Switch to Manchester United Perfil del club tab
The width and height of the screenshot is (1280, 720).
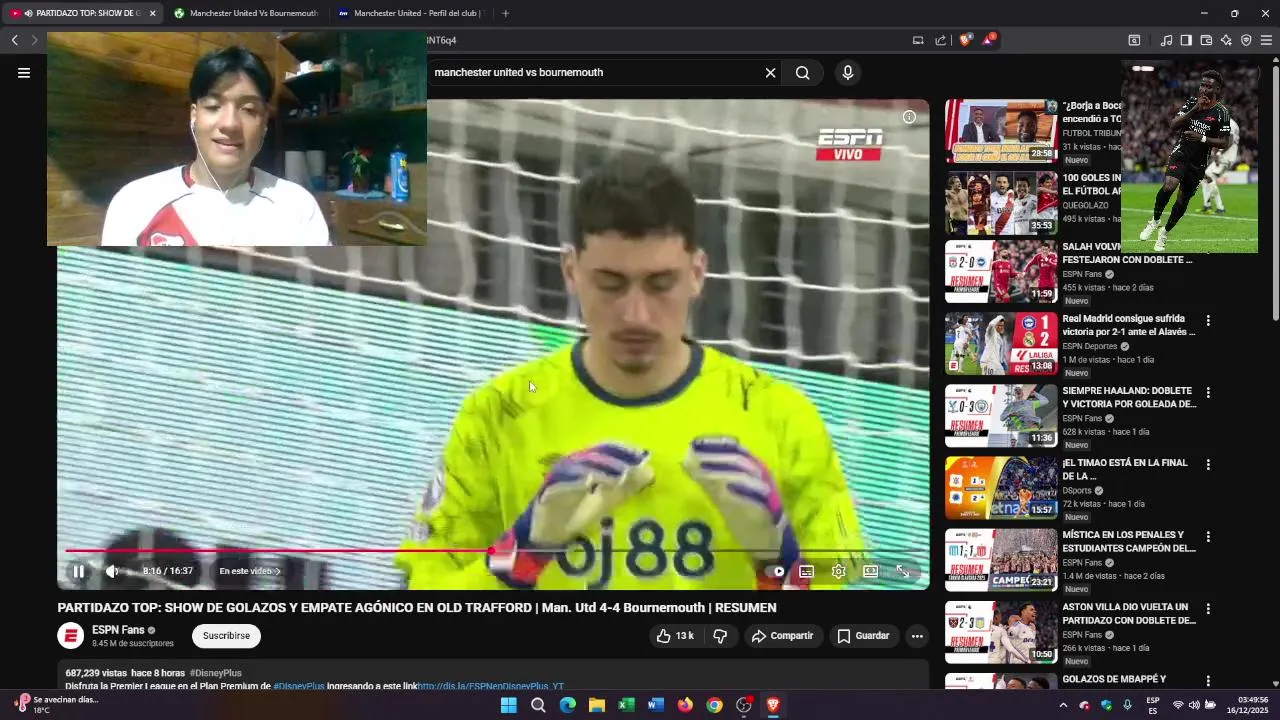coord(410,13)
